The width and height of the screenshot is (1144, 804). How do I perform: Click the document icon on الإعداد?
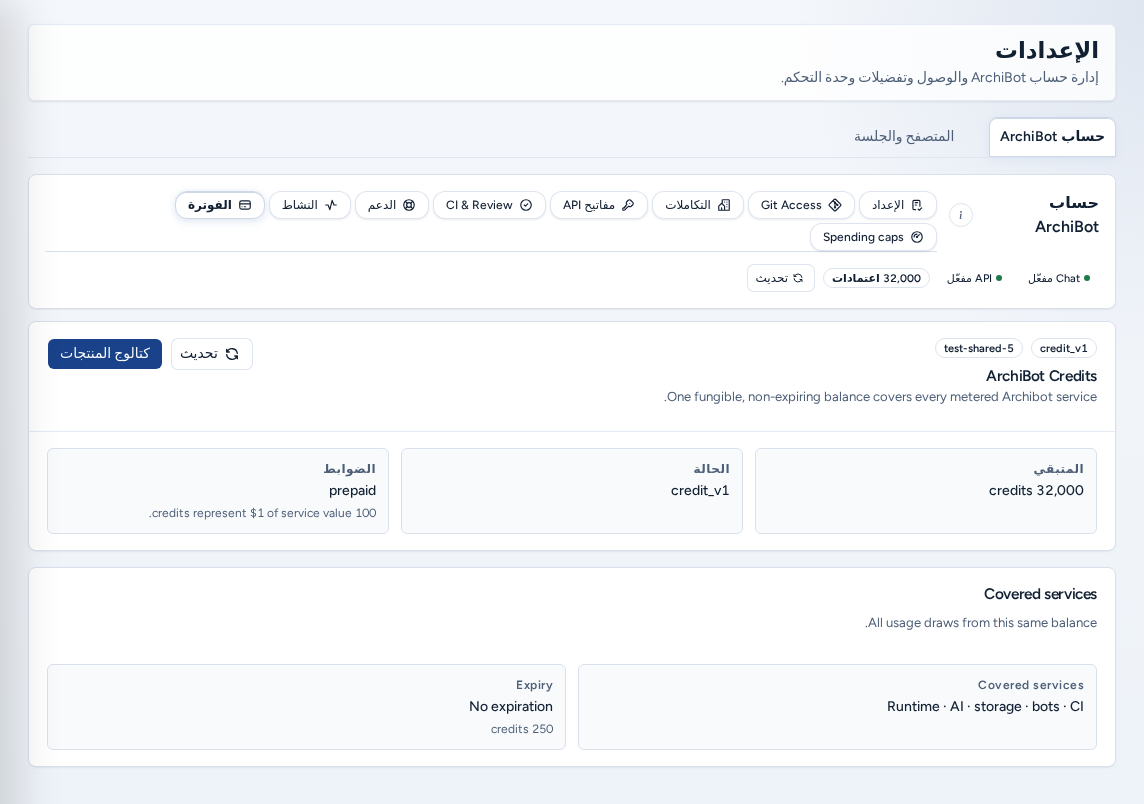(917, 205)
